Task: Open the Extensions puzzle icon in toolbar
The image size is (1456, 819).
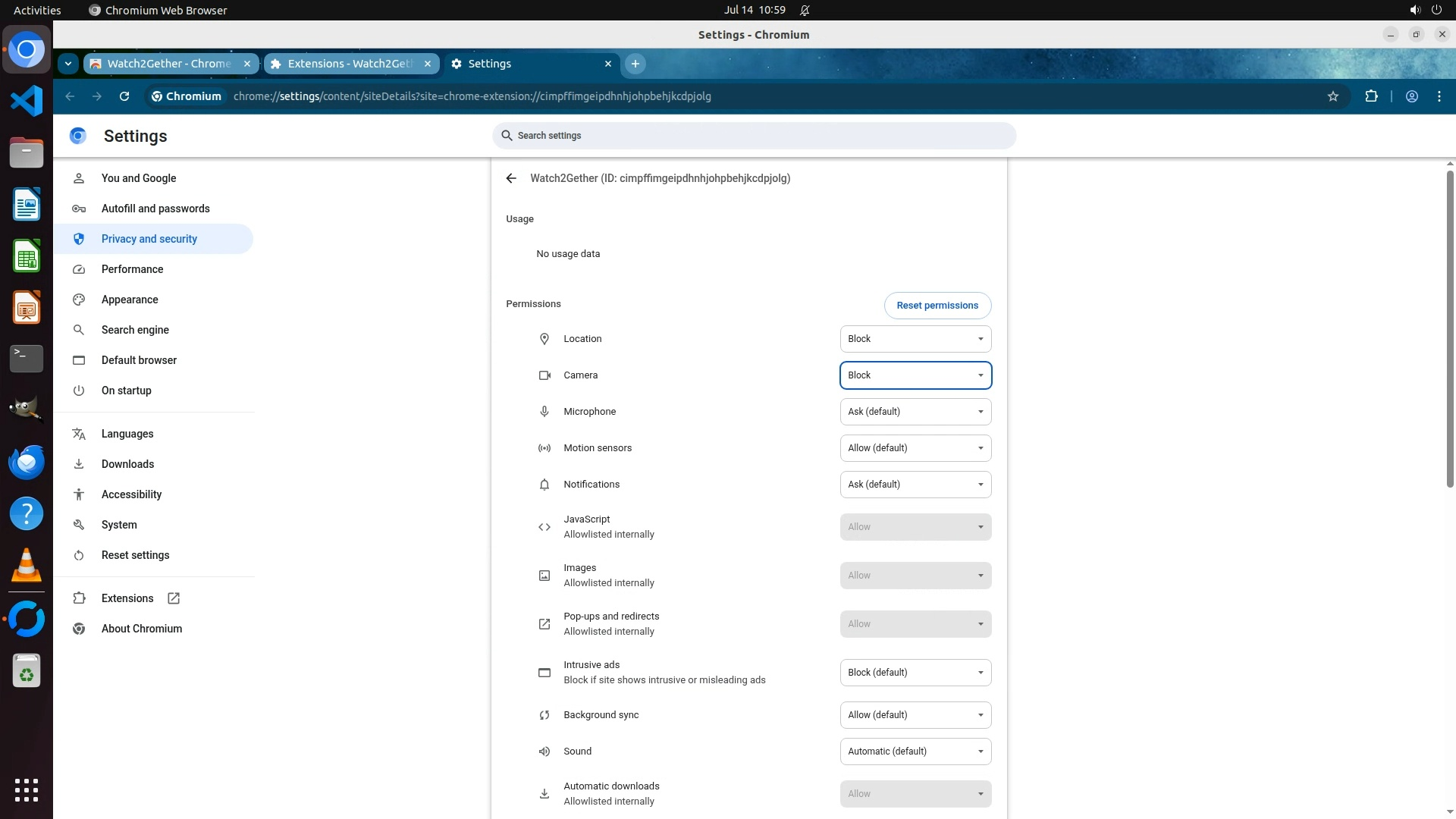Action: (x=1371, y=96)
